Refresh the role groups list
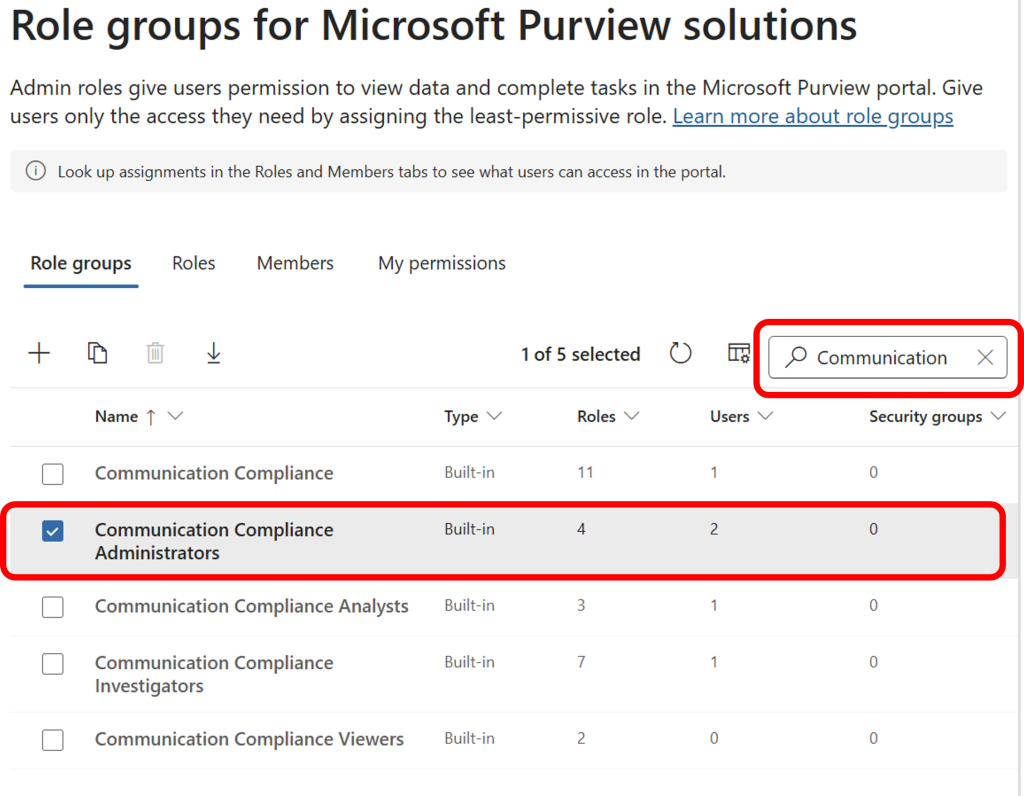Image resolution: width=1024 pixels, height=796 pixels. 680,353
